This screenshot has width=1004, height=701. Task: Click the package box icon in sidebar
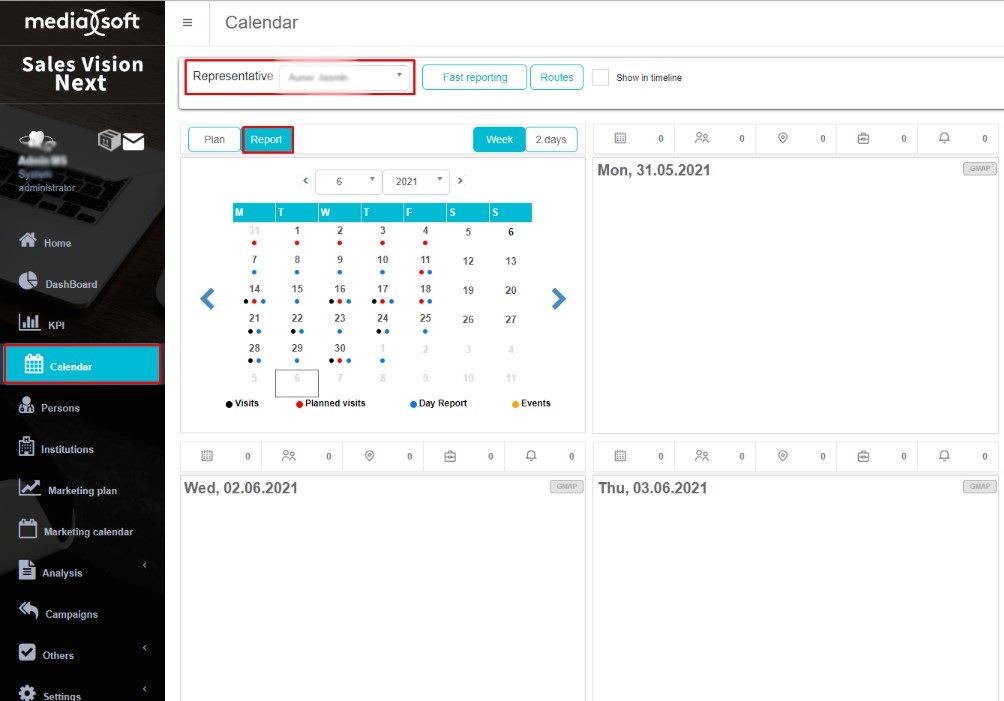coord(108,140)
